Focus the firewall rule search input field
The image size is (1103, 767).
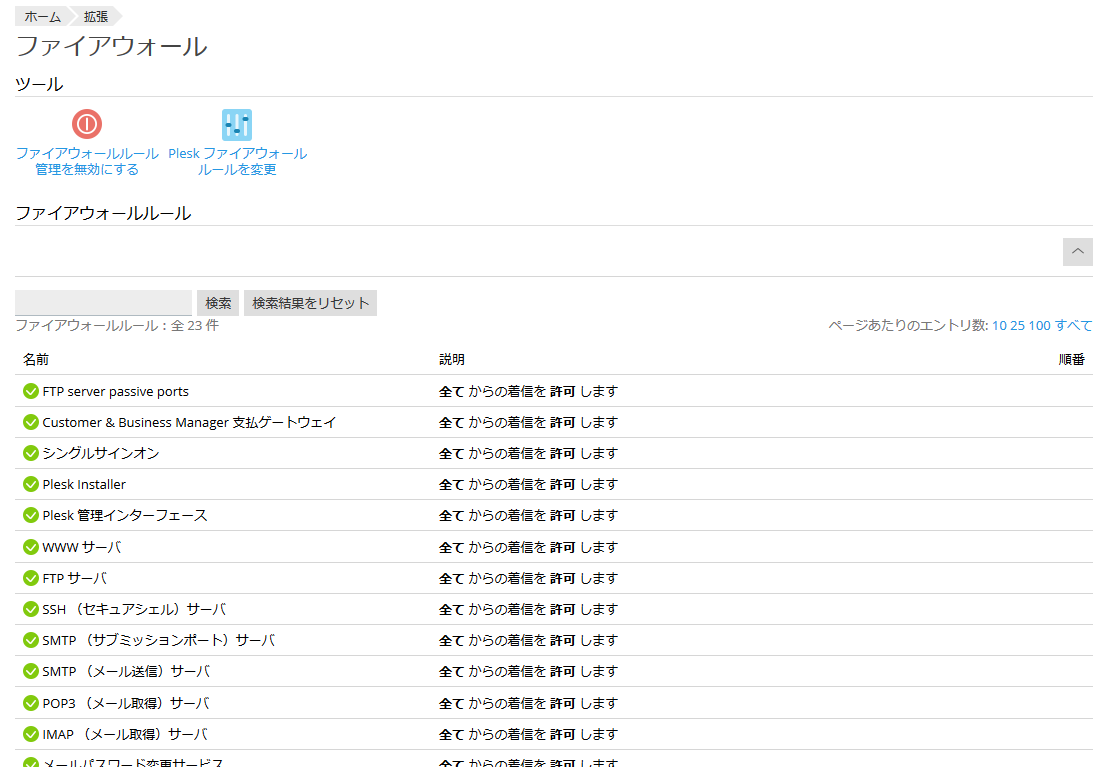(103, 303)
